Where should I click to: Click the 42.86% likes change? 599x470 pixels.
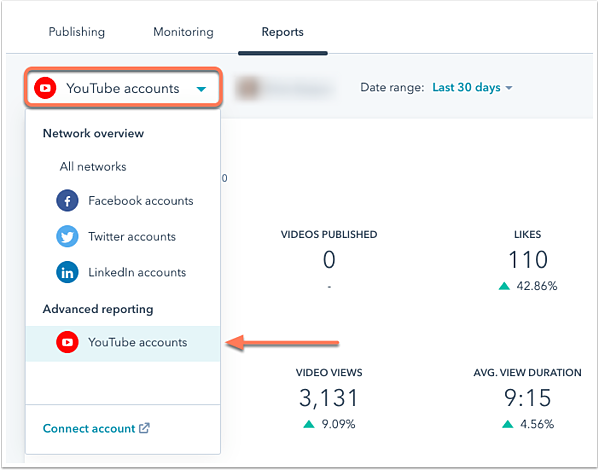click(537, 286)
